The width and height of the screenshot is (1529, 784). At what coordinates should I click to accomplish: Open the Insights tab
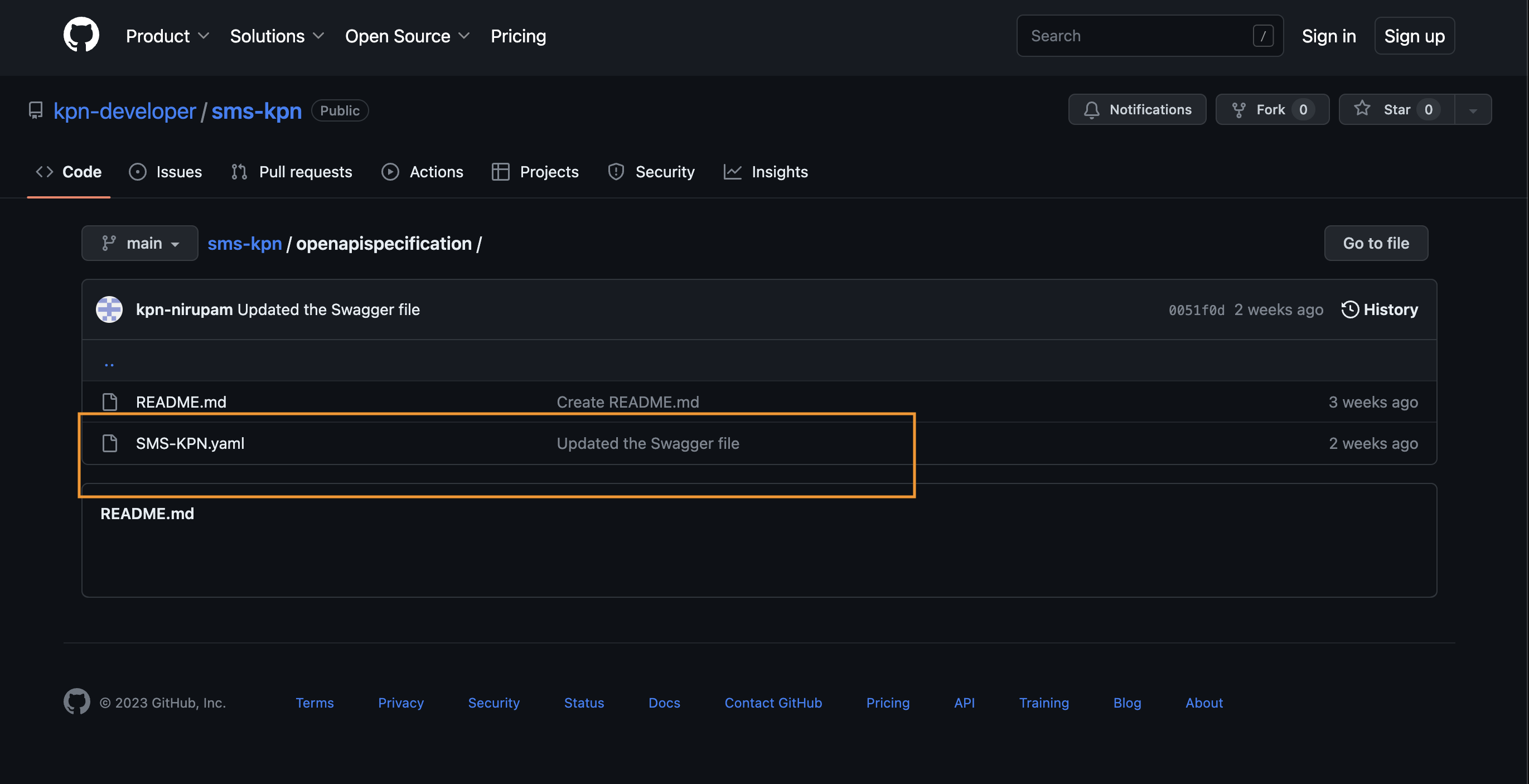click(x=766, y=172)
